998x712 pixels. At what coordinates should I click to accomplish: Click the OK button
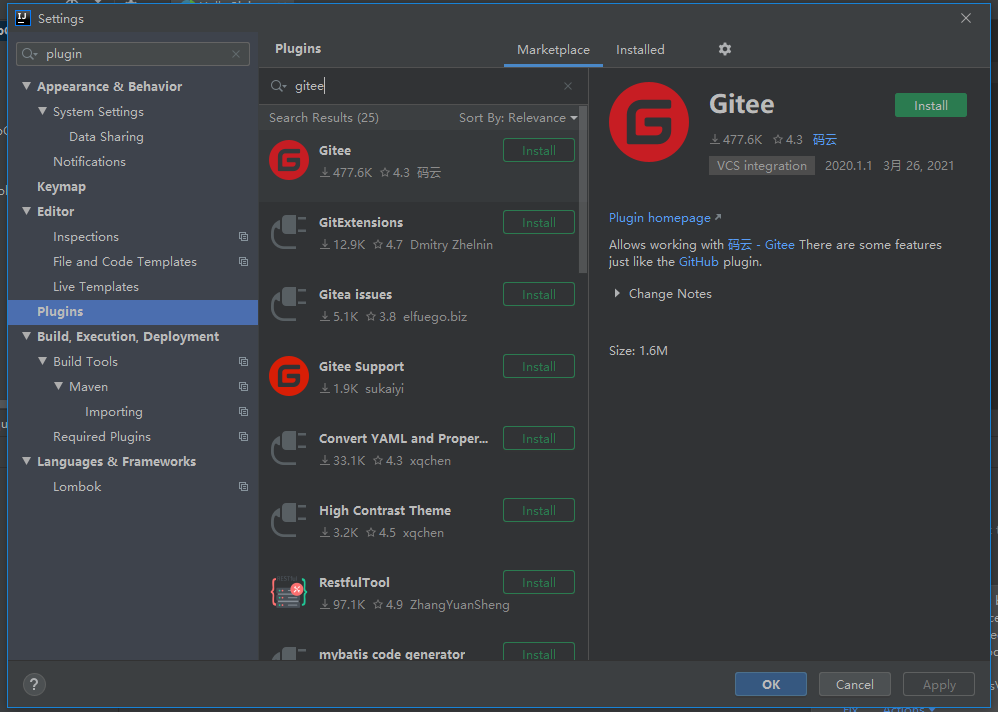point(771,685)
